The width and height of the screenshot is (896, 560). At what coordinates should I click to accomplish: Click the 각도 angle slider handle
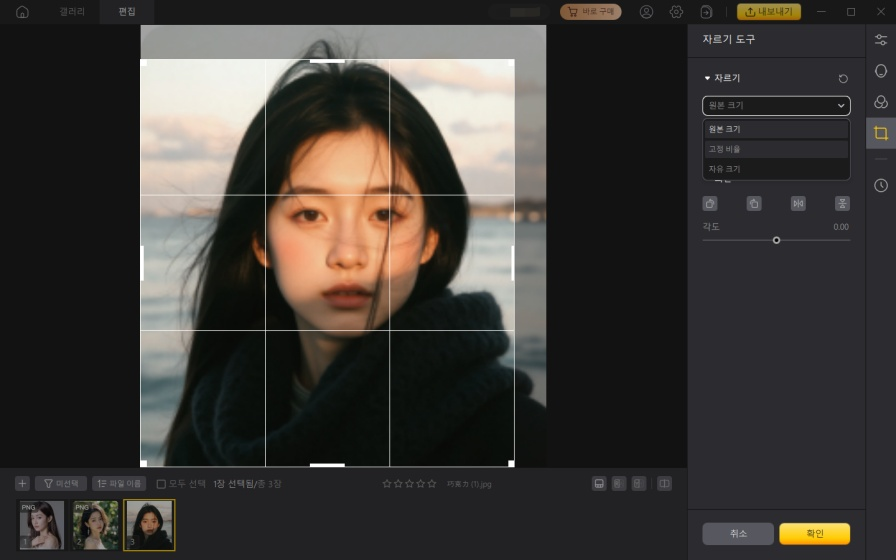click(x=776, y=240)
